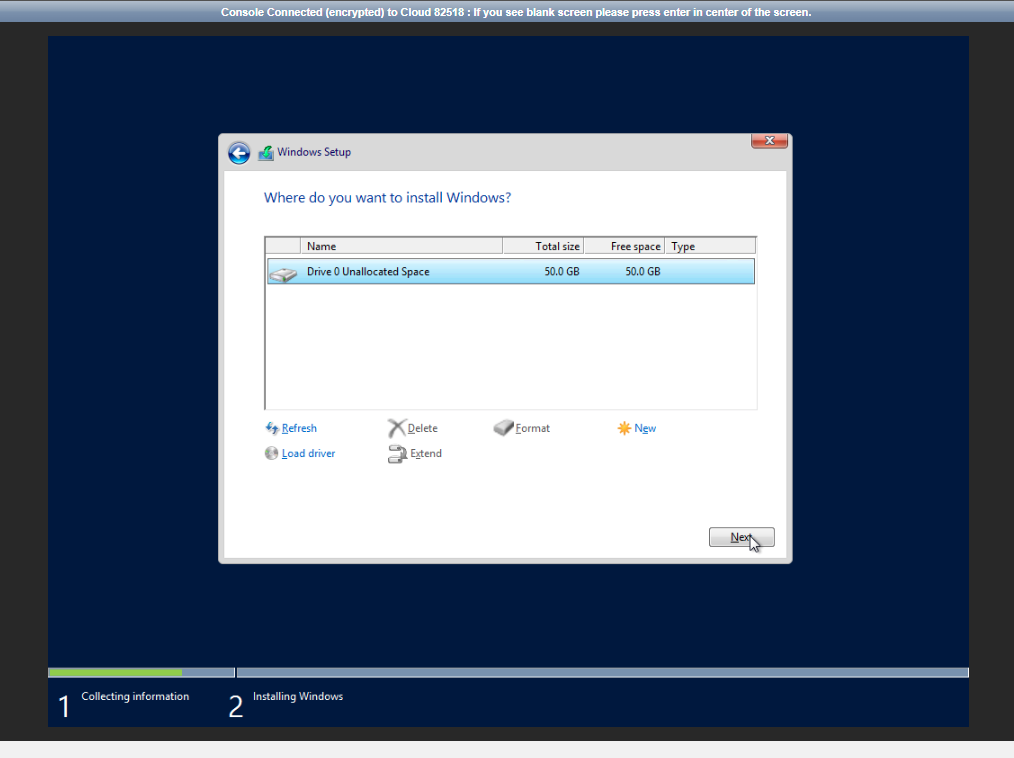1014x758 pixels.
Task: Click the Collecting information step label
Action: 135,697
